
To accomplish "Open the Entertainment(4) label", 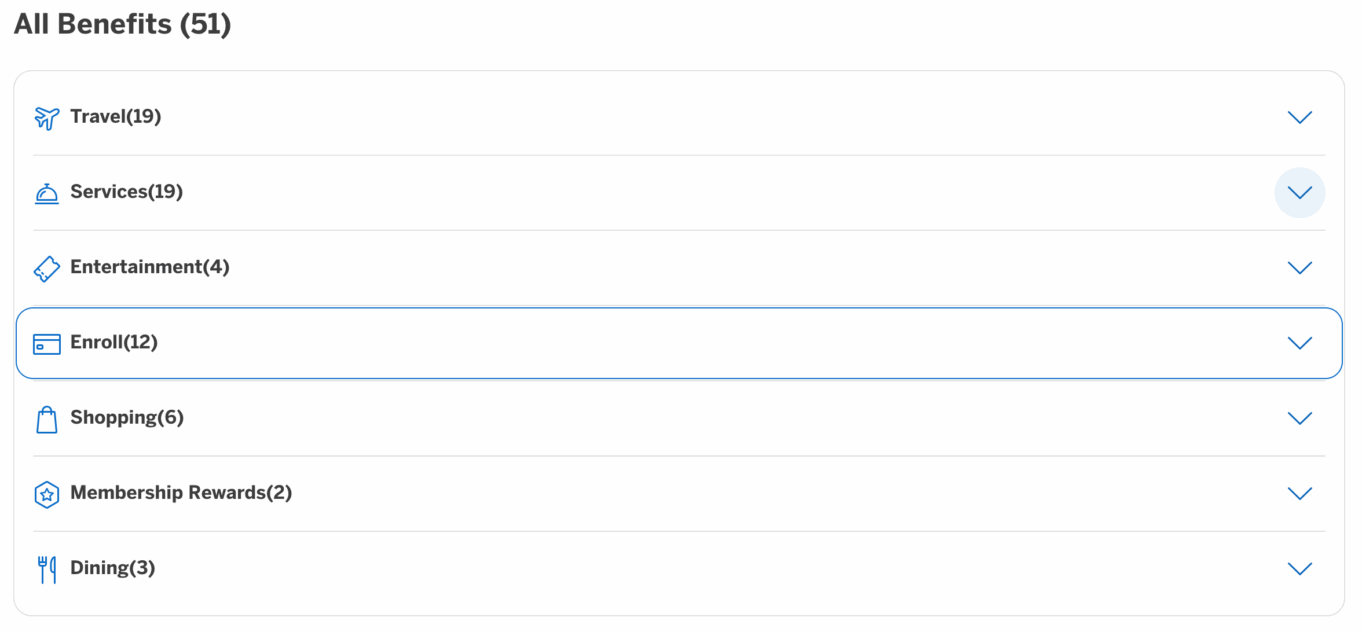I will coord(150,267).
